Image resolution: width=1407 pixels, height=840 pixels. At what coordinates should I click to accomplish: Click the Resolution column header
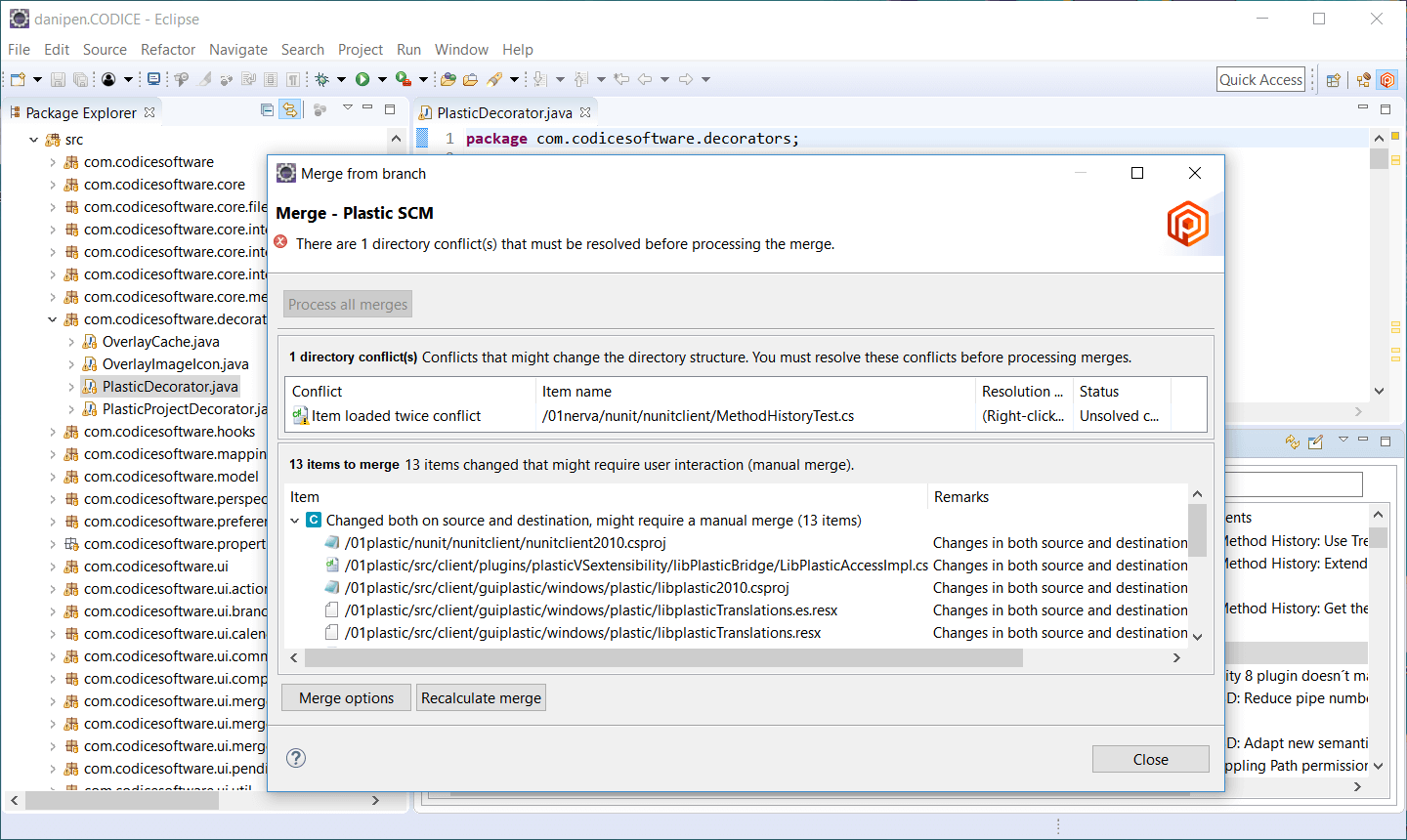(x=1025, y=391)
